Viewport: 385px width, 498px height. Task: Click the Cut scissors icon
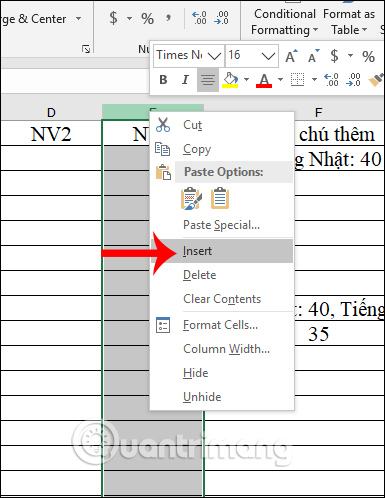click(x=163, y=125)
